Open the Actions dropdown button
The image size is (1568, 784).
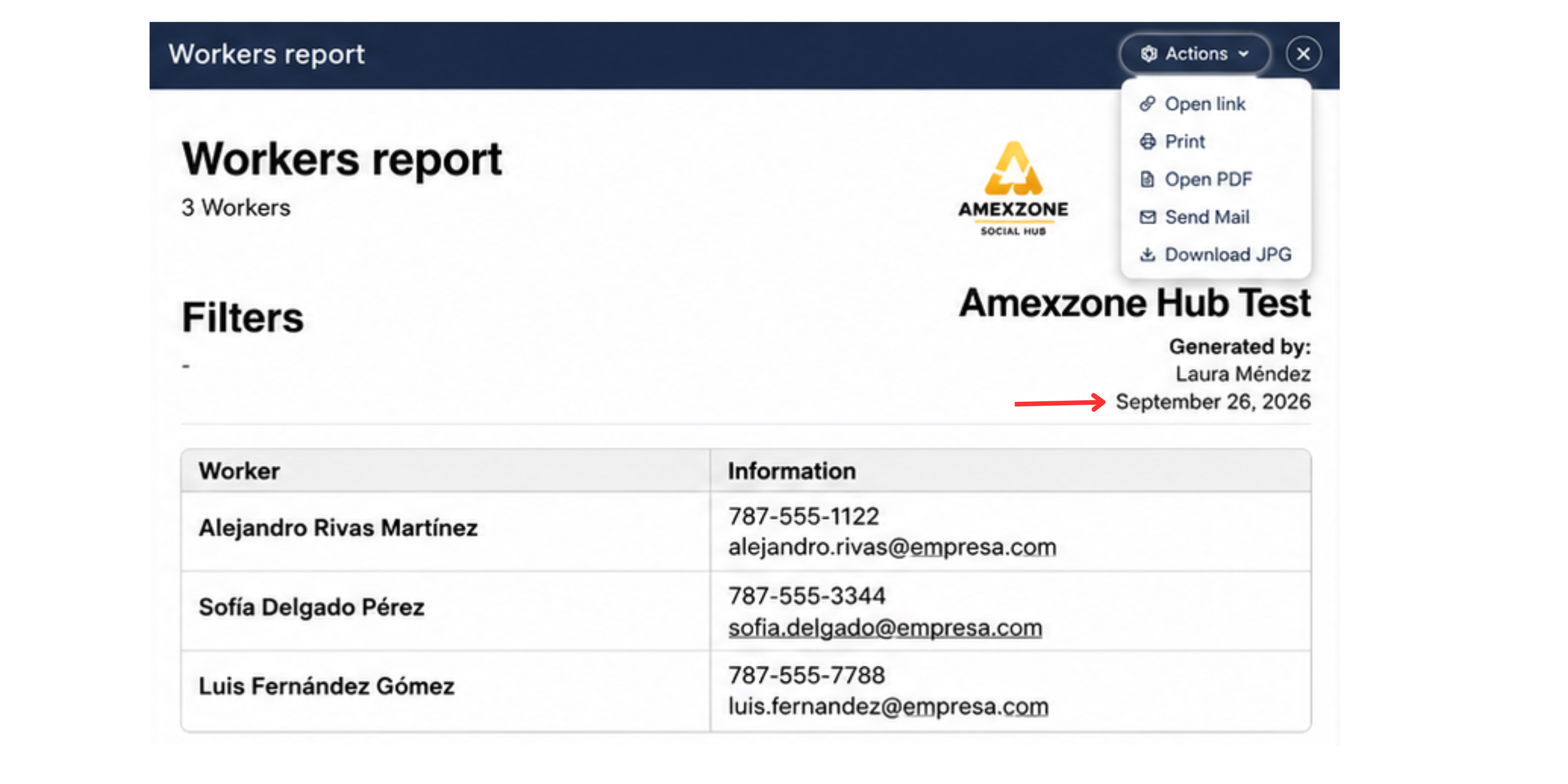click(x=1194, y=54)
